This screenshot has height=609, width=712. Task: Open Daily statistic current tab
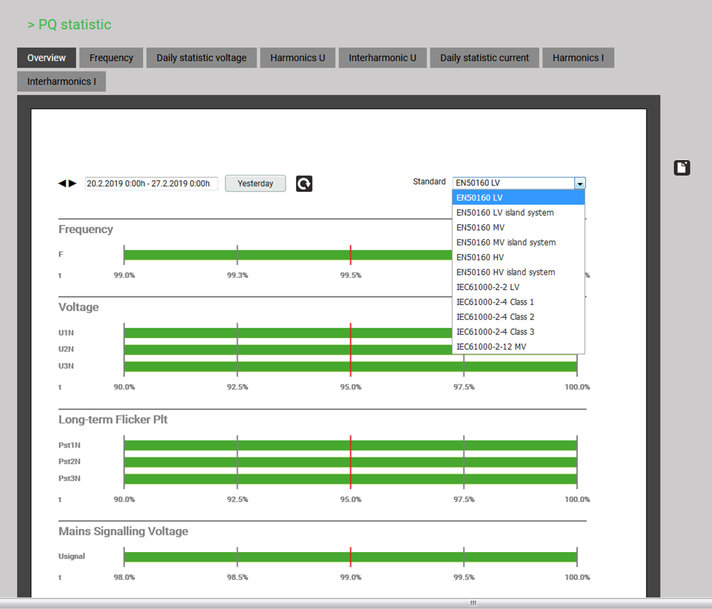pos(485,58)
